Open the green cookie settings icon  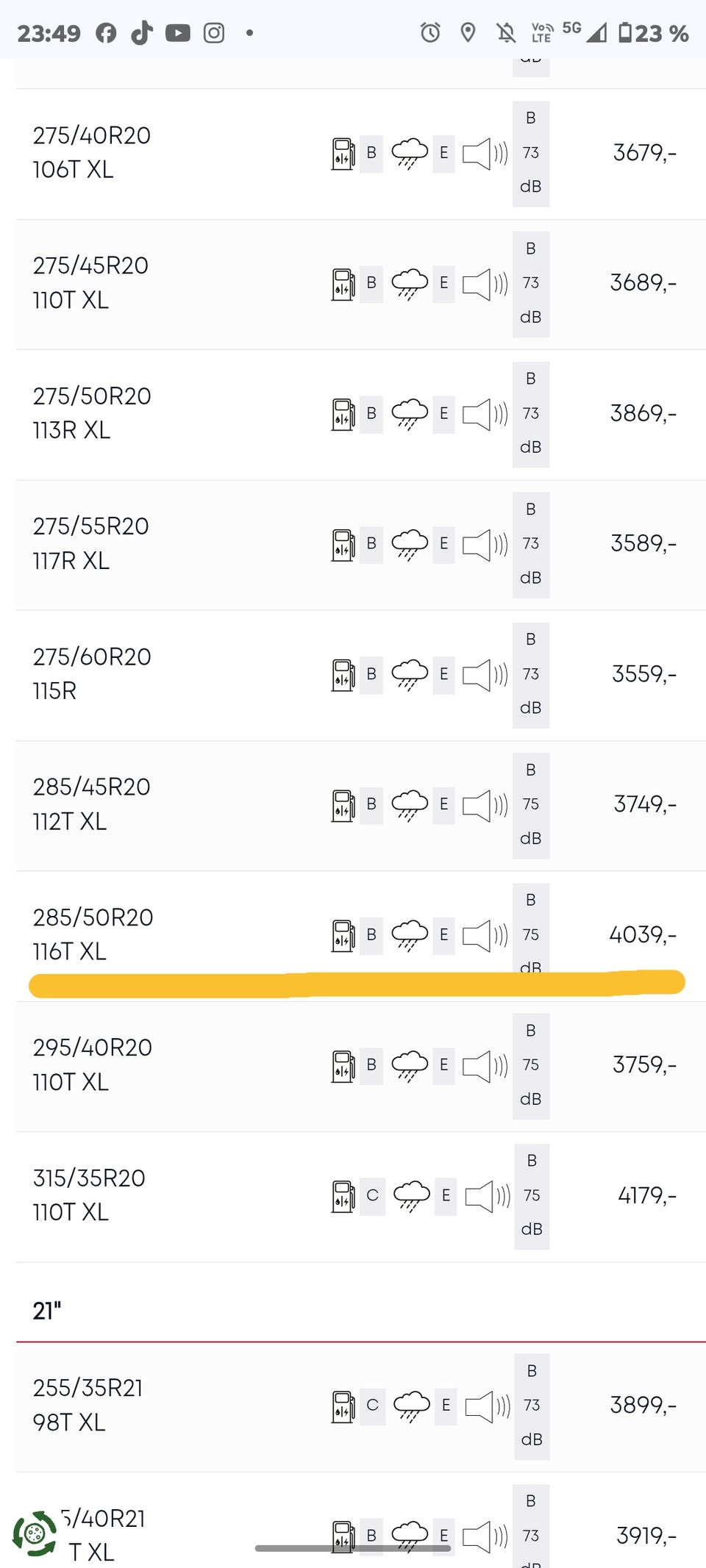tap(35, 1533)
